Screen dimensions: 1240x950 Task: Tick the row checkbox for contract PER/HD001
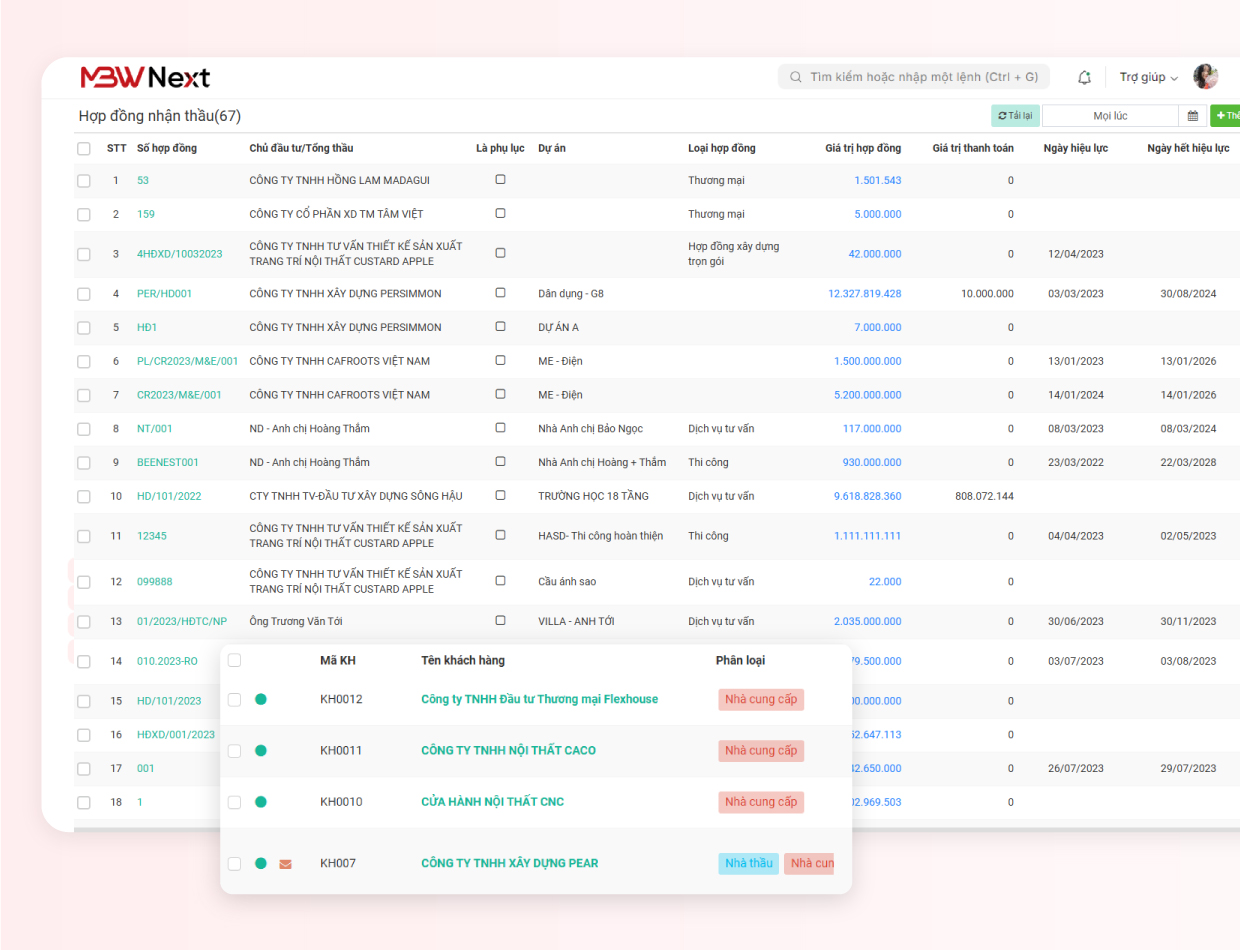(x=84, y=295)
